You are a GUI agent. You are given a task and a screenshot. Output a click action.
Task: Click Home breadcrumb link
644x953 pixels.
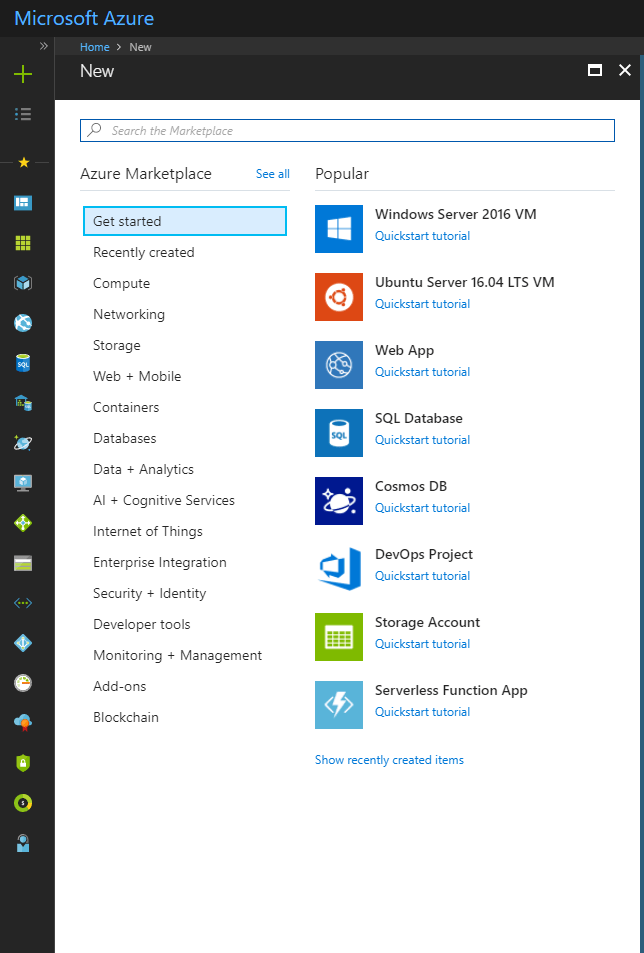coord(95,47)
